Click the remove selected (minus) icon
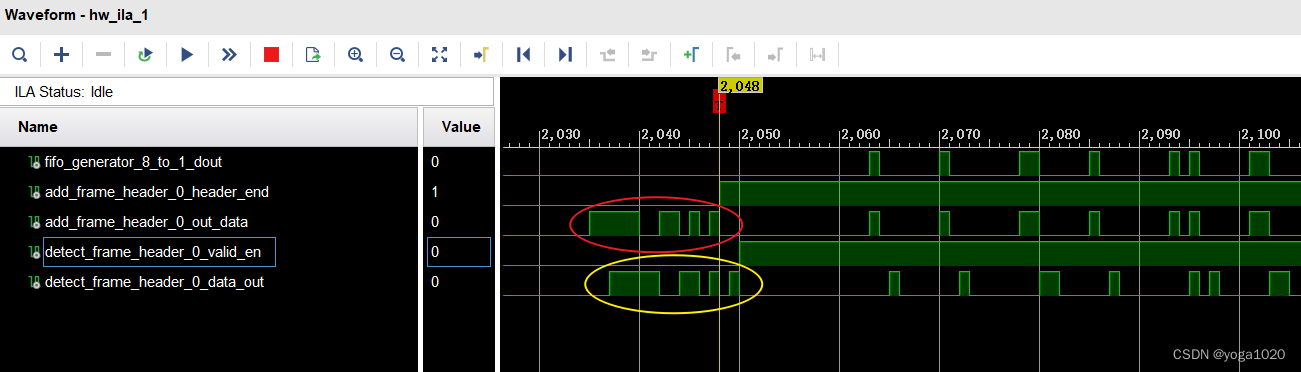 click(x=103, y=54)
